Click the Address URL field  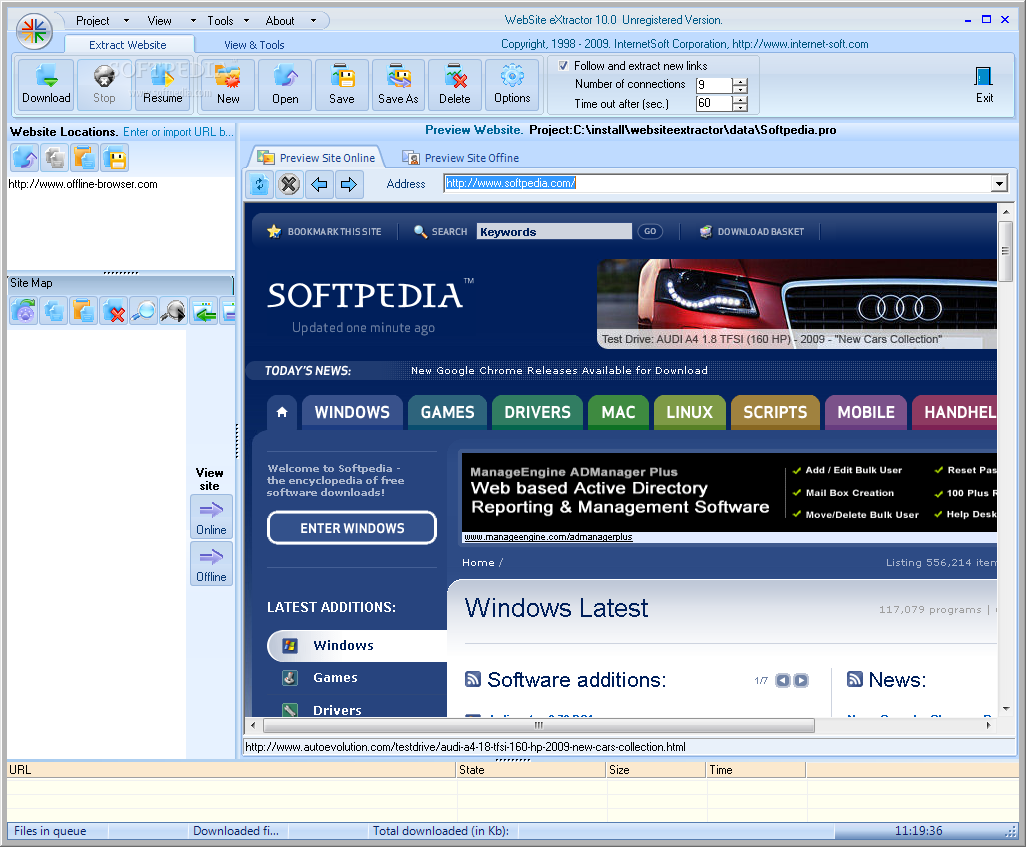[x=717, y=183]
